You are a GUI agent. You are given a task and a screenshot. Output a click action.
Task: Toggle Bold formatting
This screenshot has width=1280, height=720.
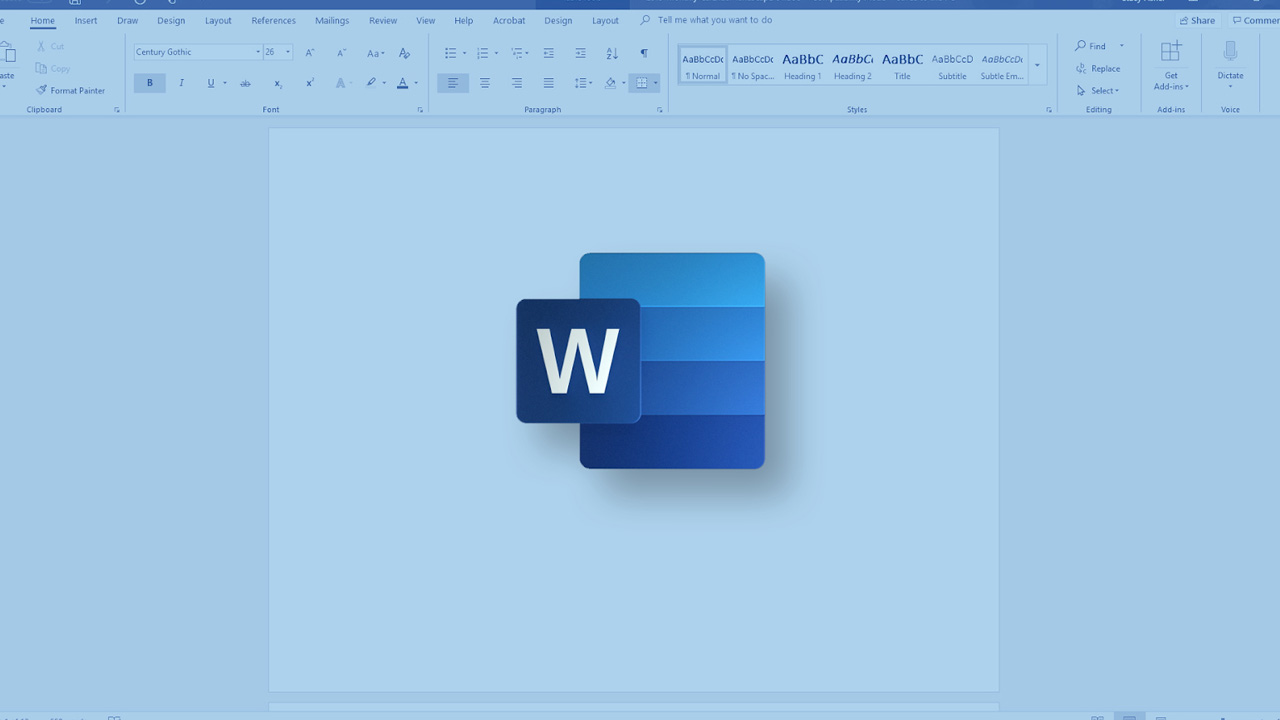[150, 83]
